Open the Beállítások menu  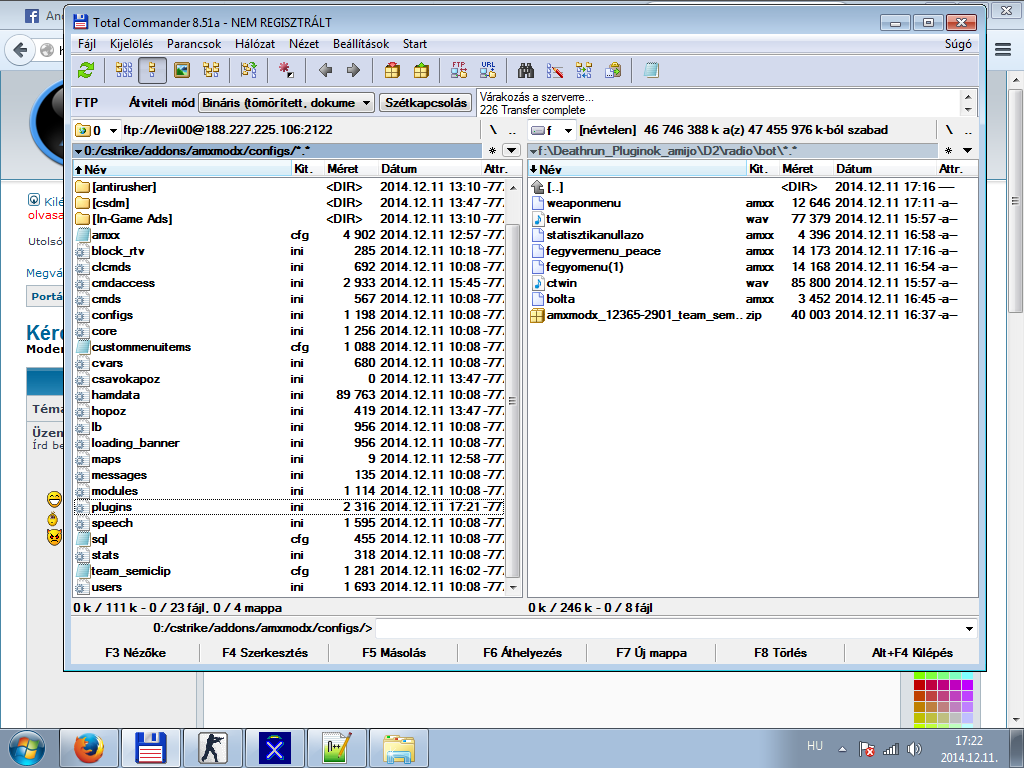pos(361,44)
